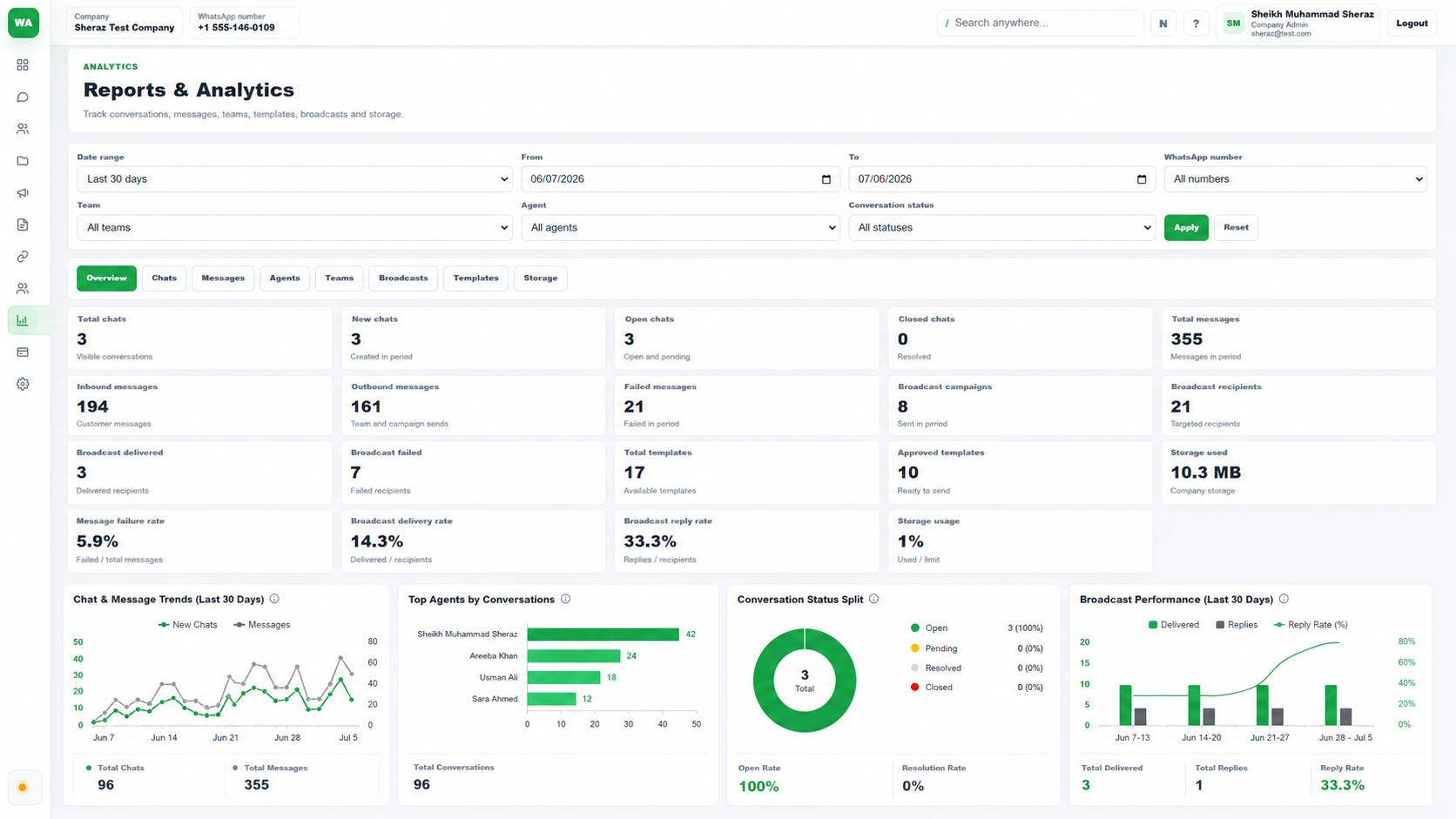Expand the Date range dropdown showing Last 30 days
This screenshot has width=1456, height=819.
pos(294,179)
